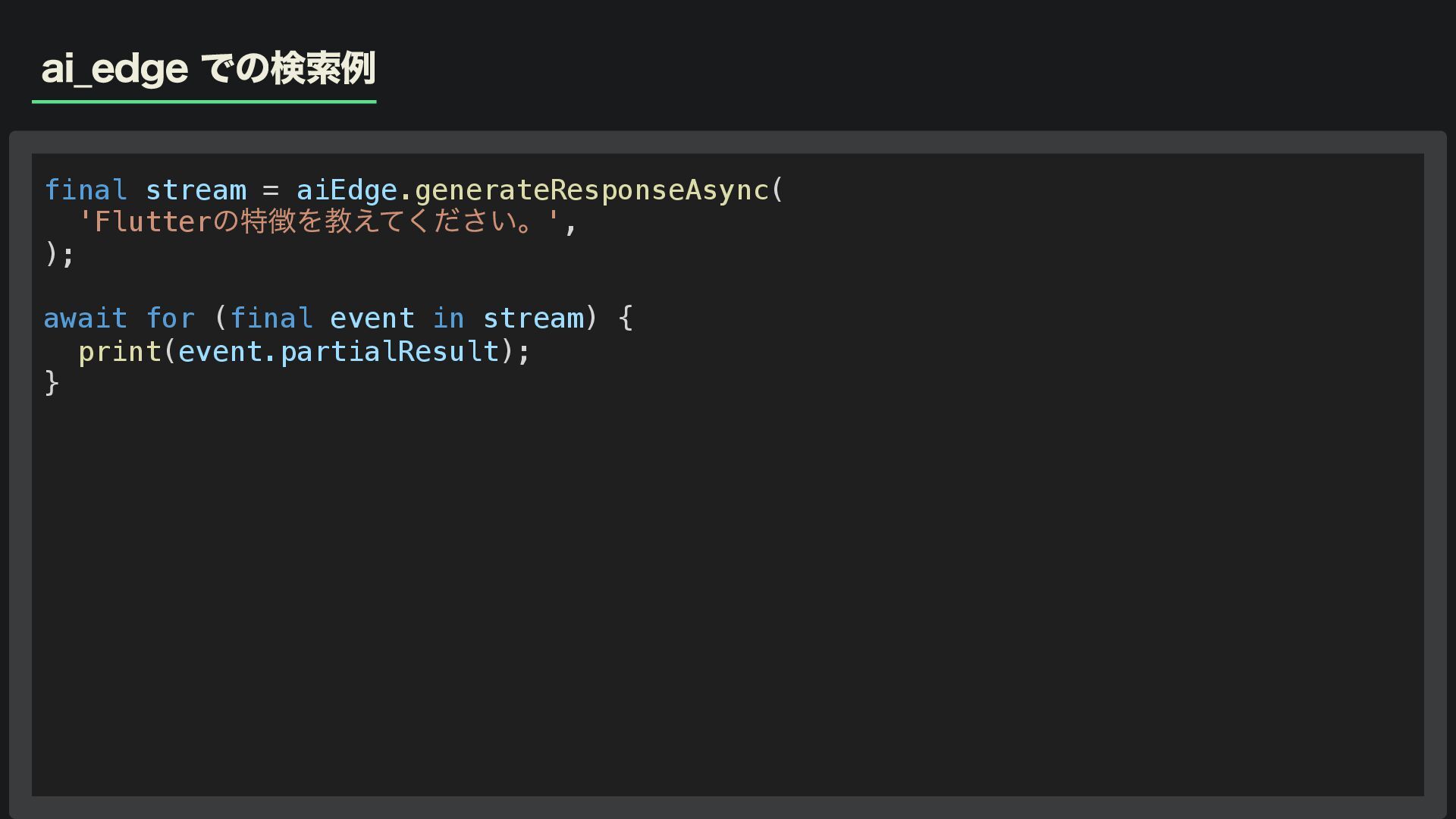Click the "aiEdge" identifier
The width and height of the screenshot is (1456, 819).
(347, 190)
